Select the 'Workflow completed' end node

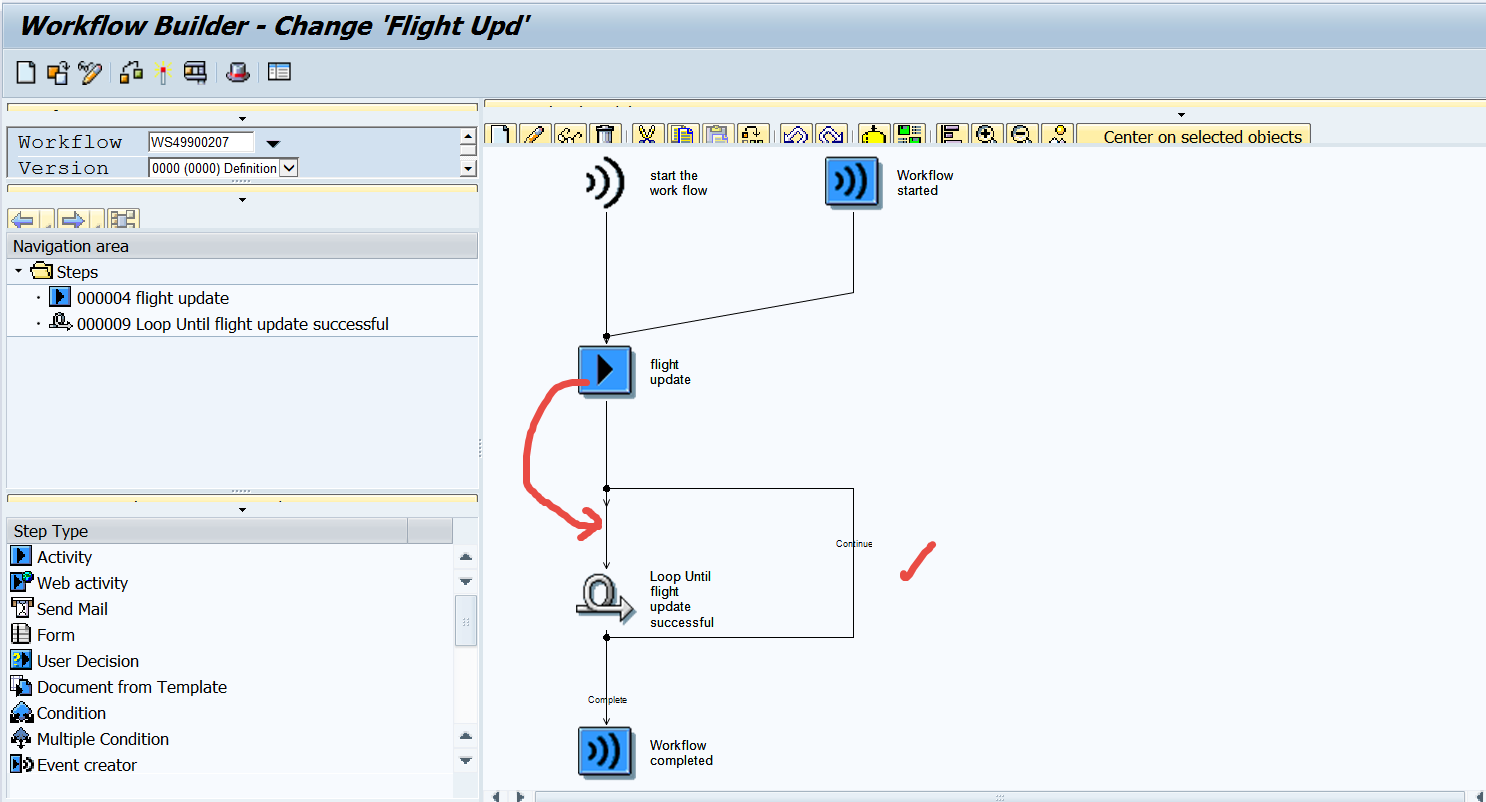(605, 752)
